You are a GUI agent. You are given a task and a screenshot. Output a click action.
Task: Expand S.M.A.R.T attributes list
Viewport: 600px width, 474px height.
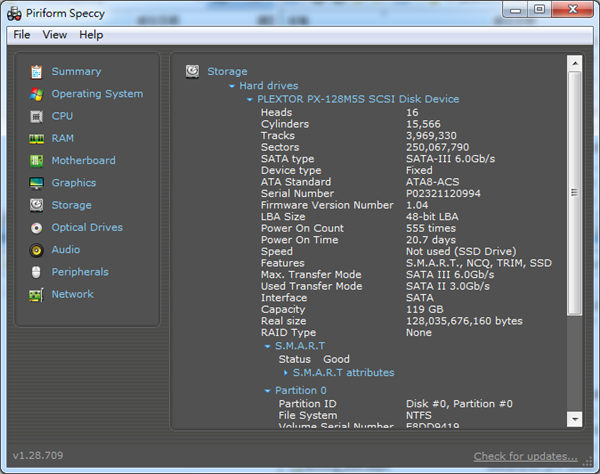286,373
